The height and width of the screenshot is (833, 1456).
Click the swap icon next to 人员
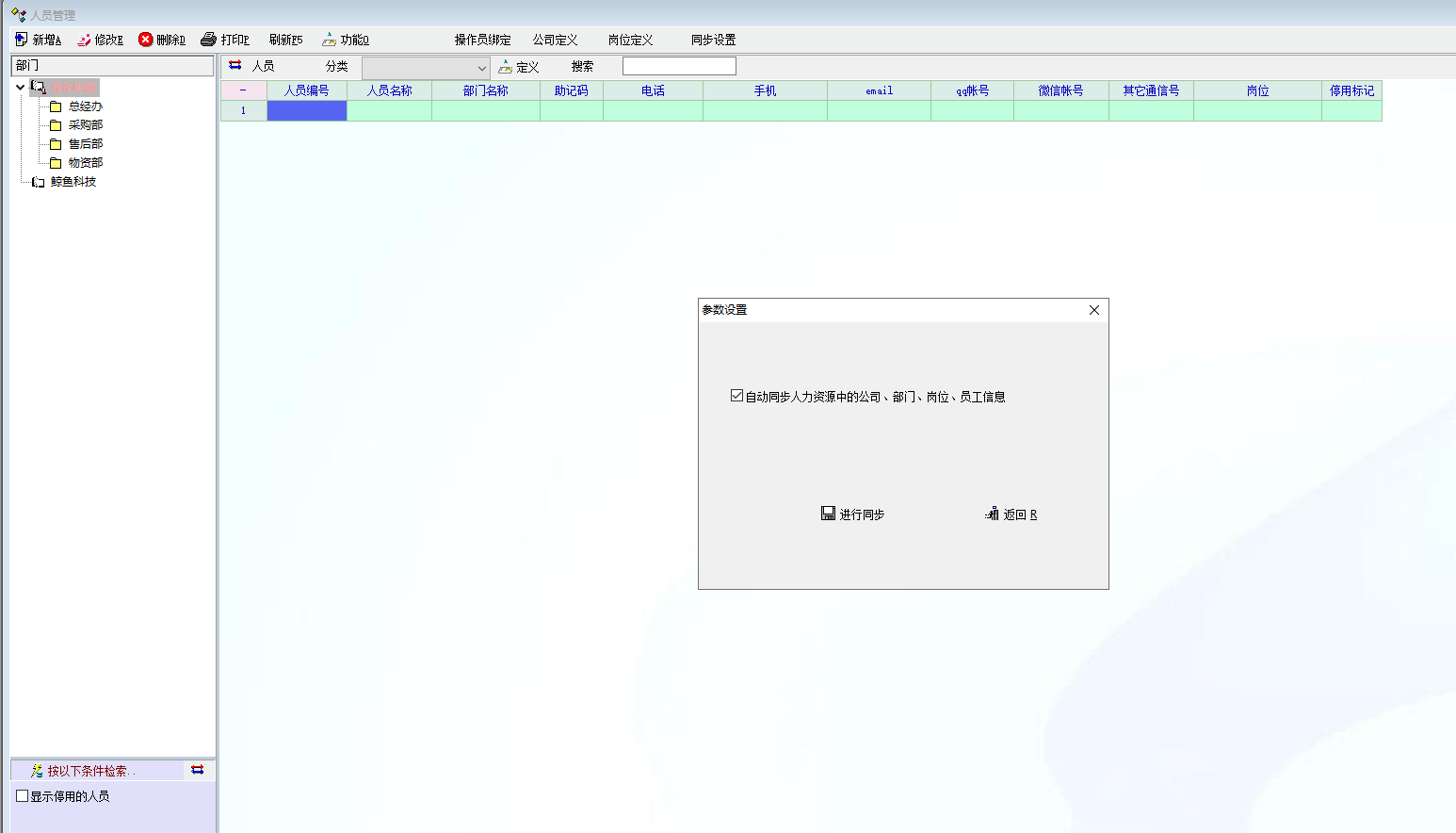[x=235, y=66]
